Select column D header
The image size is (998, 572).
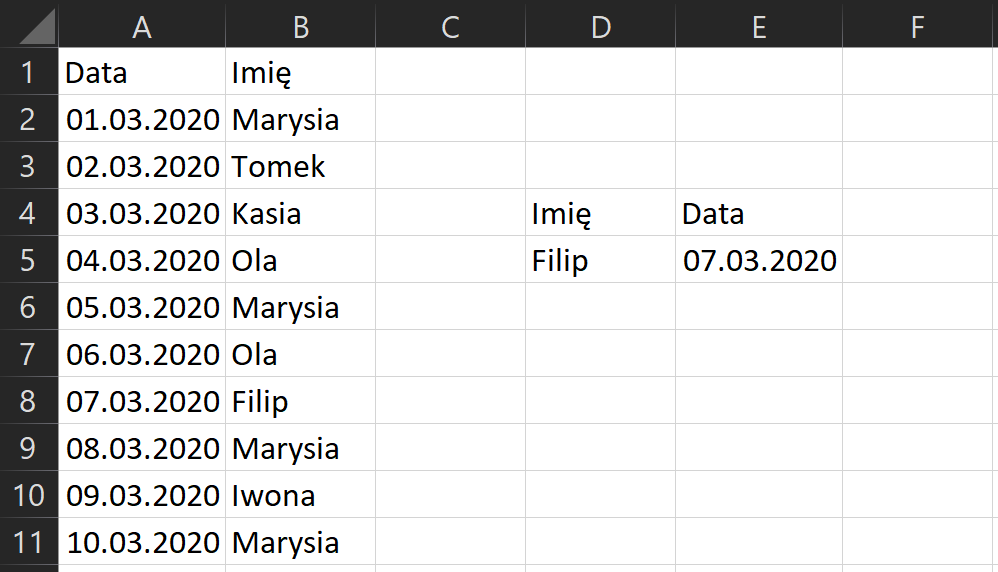pyautogui.click(x=600, y=25)
